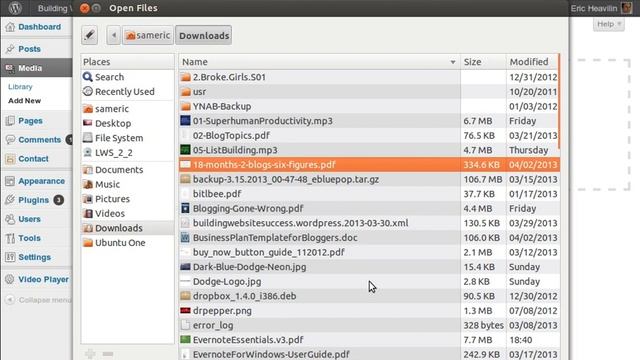Select 05-ListBuilding.mp3 file

[369, 150]
